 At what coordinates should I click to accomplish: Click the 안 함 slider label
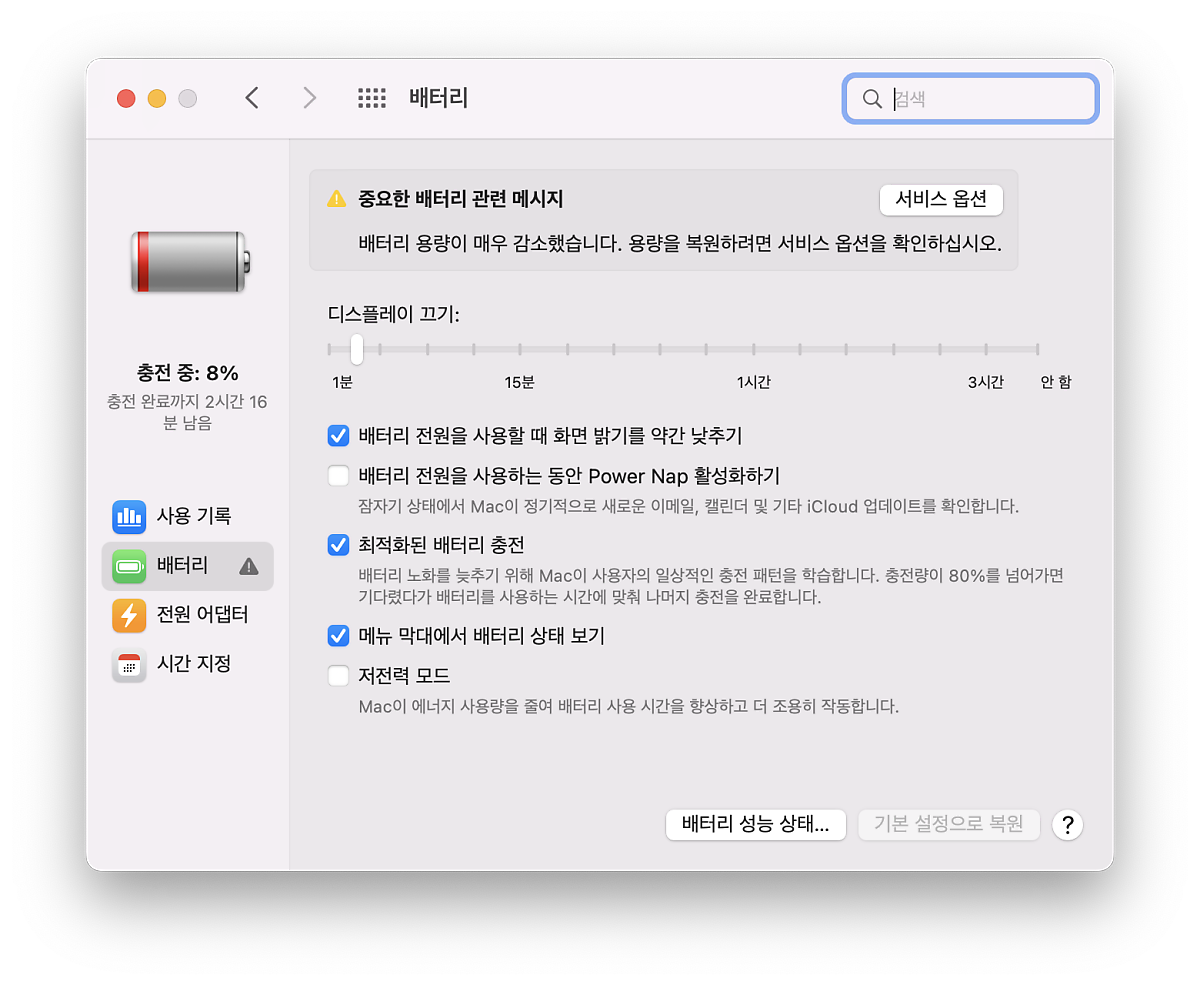tap(1056, 383)
